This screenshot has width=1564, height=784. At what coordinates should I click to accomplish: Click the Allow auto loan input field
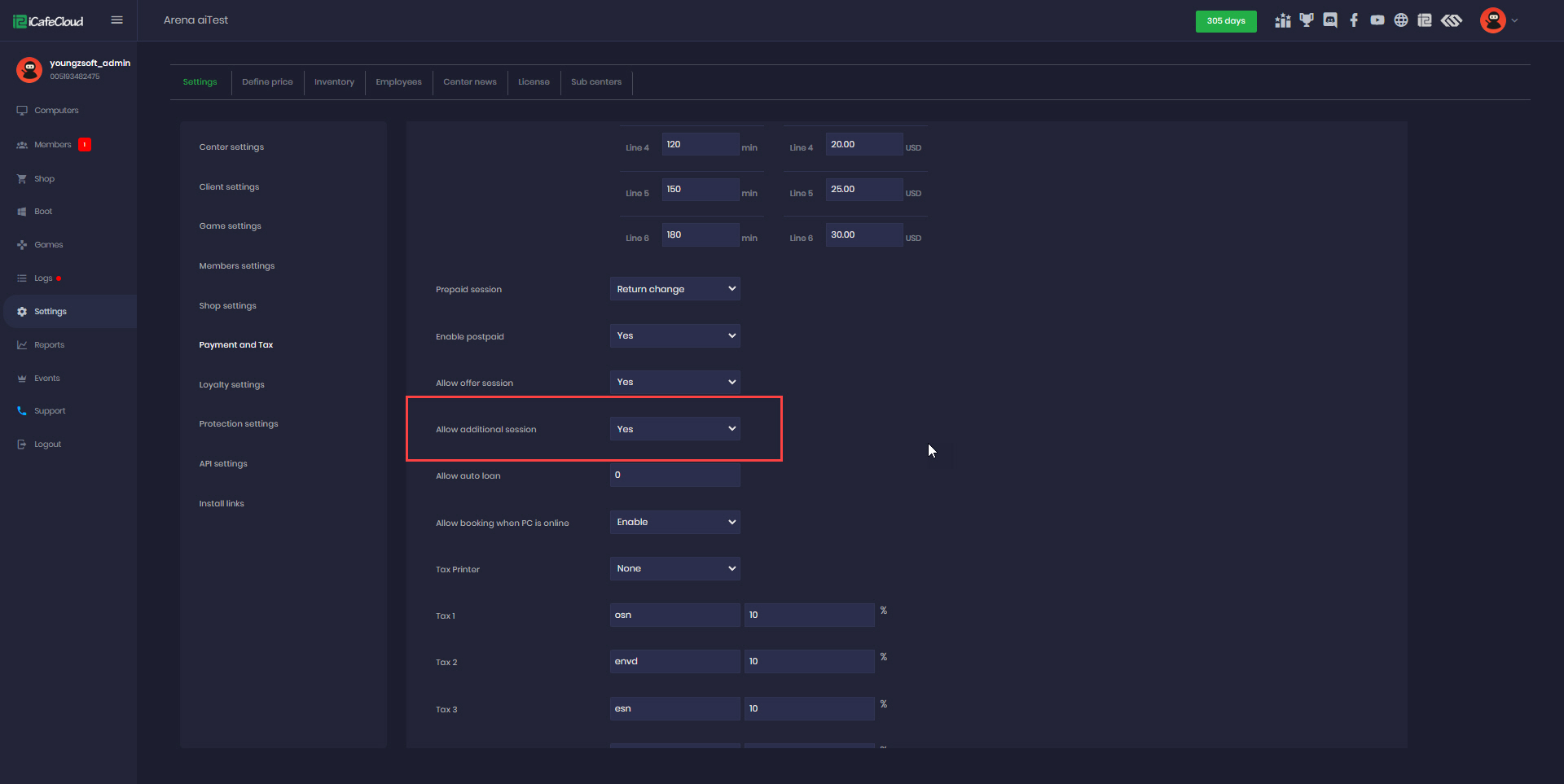[x=674, y=475]
